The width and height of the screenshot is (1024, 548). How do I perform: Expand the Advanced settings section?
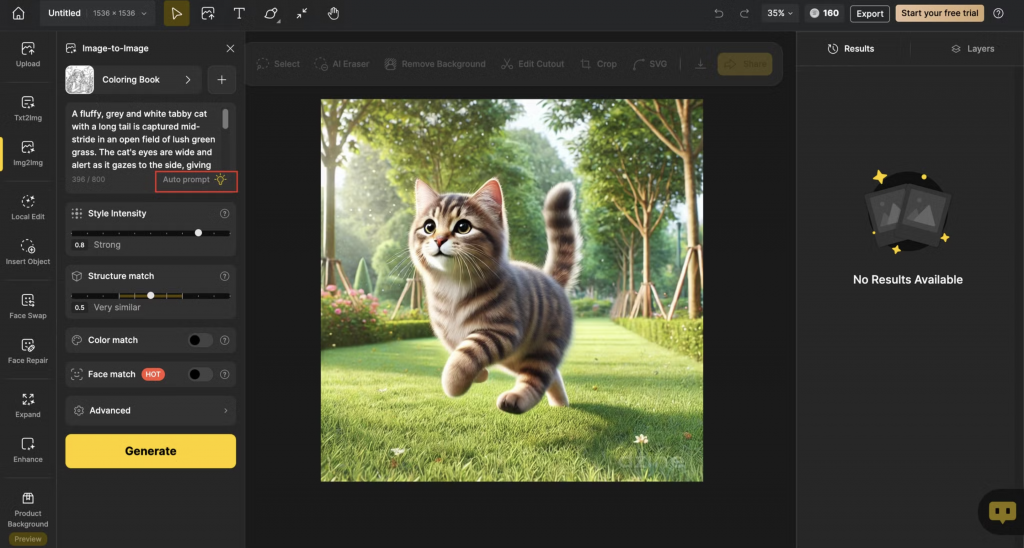(x=150, y=410)
